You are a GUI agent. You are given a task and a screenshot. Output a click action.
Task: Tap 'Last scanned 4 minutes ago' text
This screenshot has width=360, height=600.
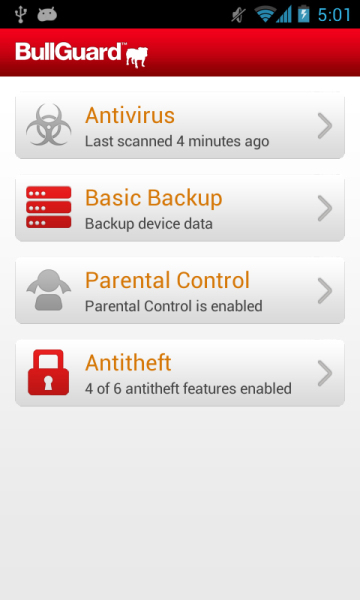coord(177,141)
